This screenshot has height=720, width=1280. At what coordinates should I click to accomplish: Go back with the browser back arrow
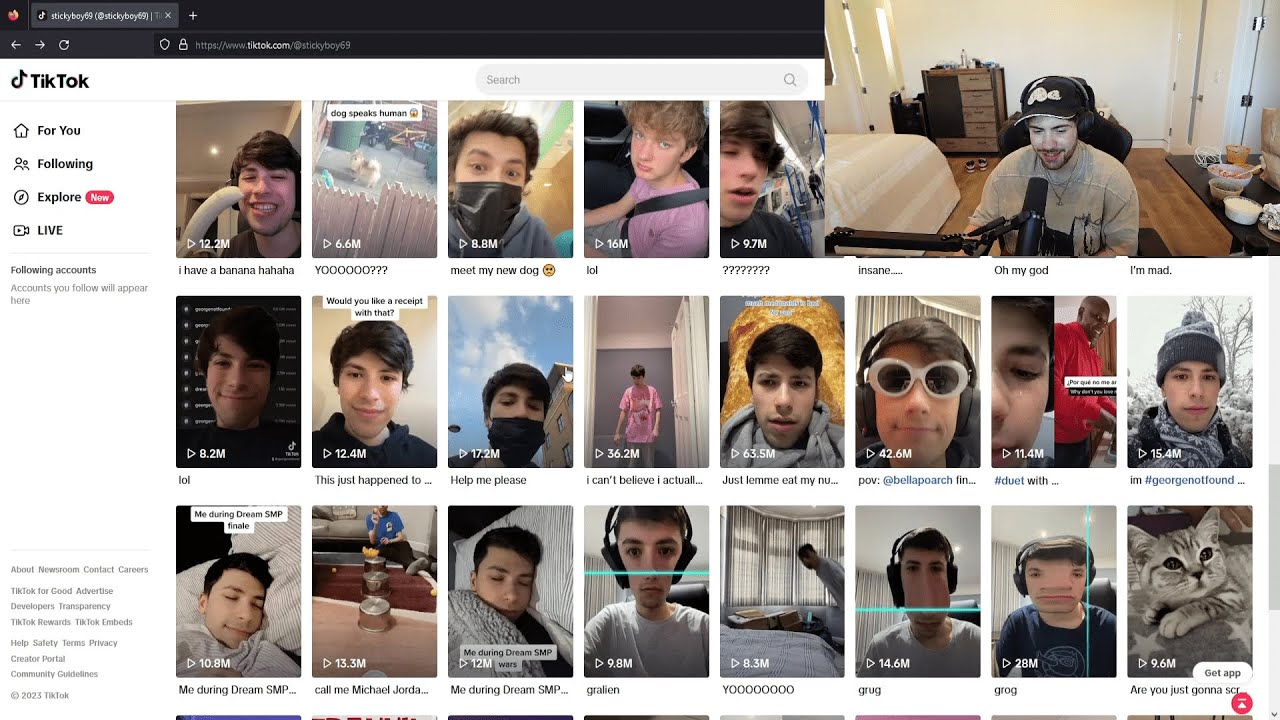click(16, 45)
